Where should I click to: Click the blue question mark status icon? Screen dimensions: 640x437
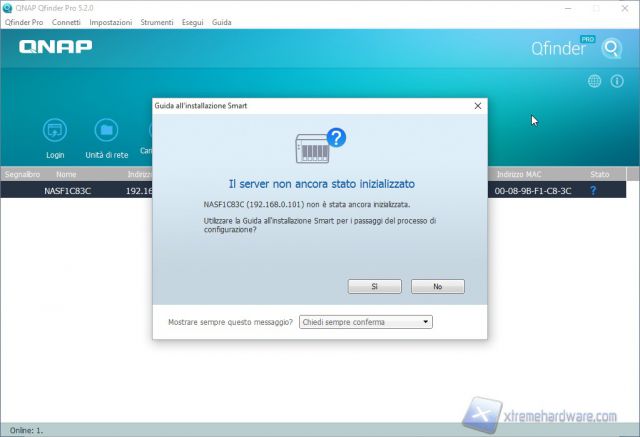point(593,190)
